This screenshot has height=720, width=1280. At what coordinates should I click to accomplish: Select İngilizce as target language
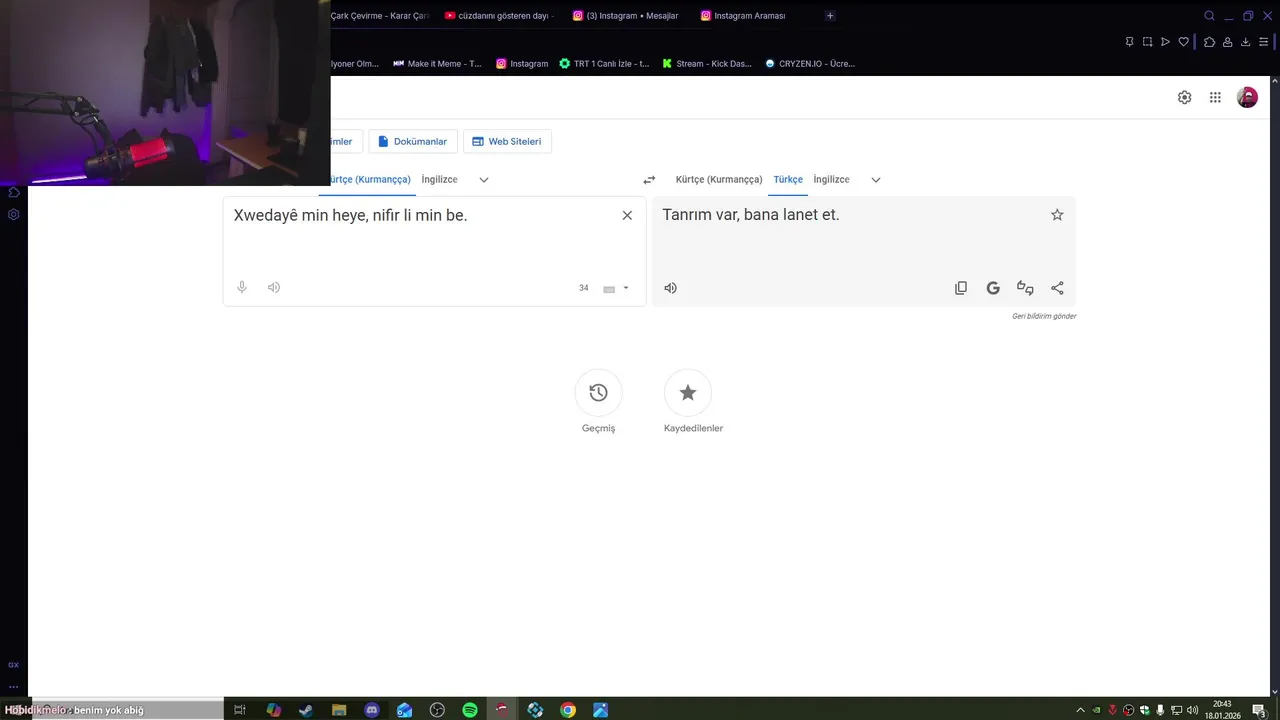click(831, 180)
